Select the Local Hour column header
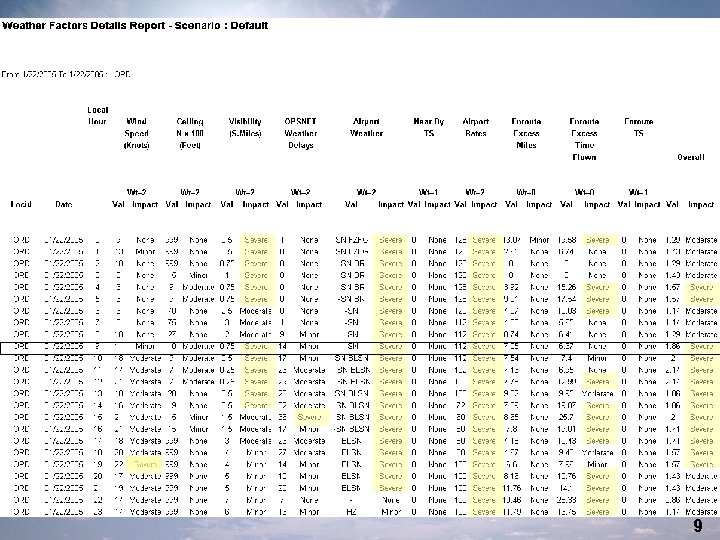Image resolution: width=720 pixels, height=540 pixels. (97, 116)
